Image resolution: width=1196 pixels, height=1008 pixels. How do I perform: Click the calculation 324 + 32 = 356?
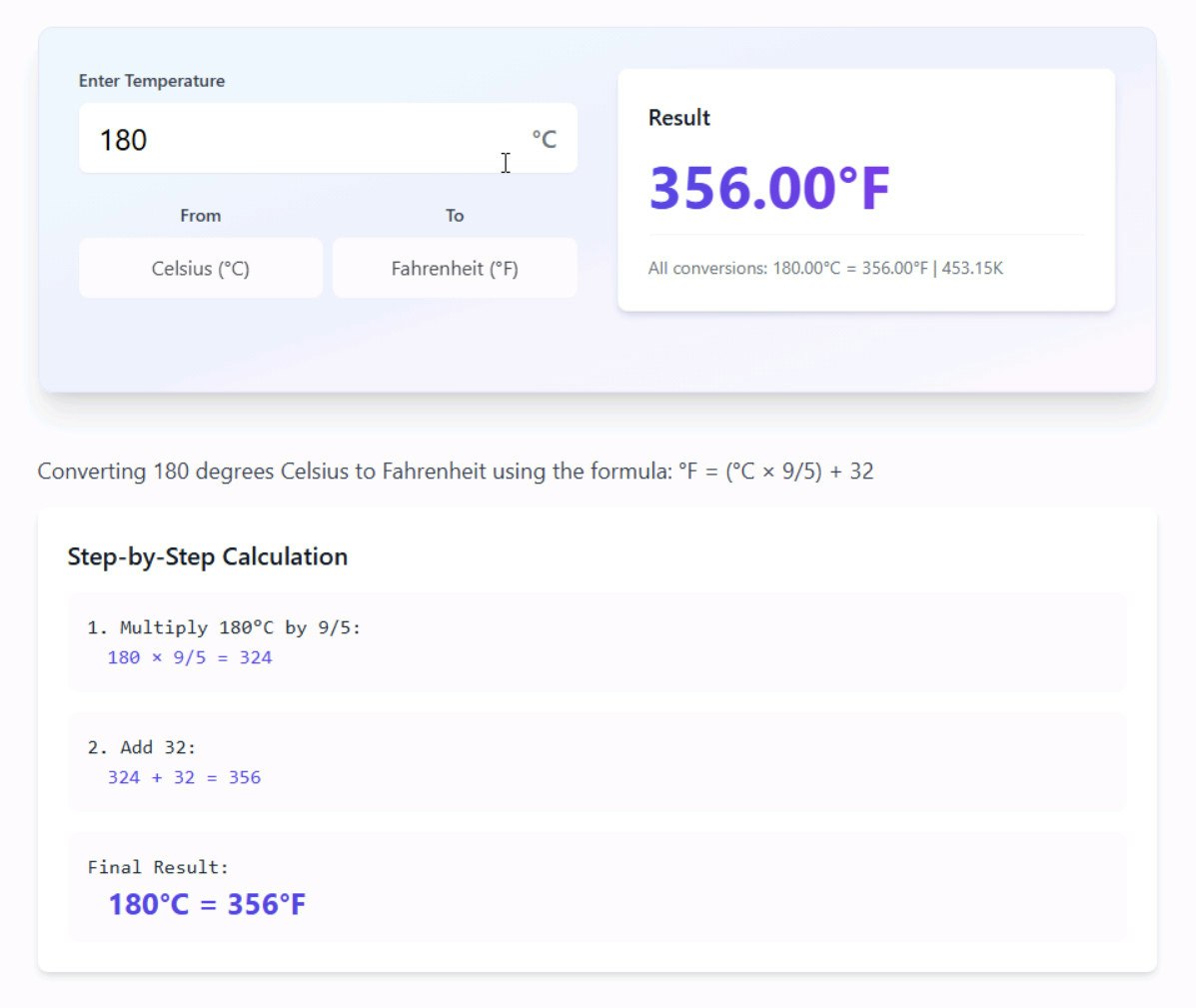[184, 777]
